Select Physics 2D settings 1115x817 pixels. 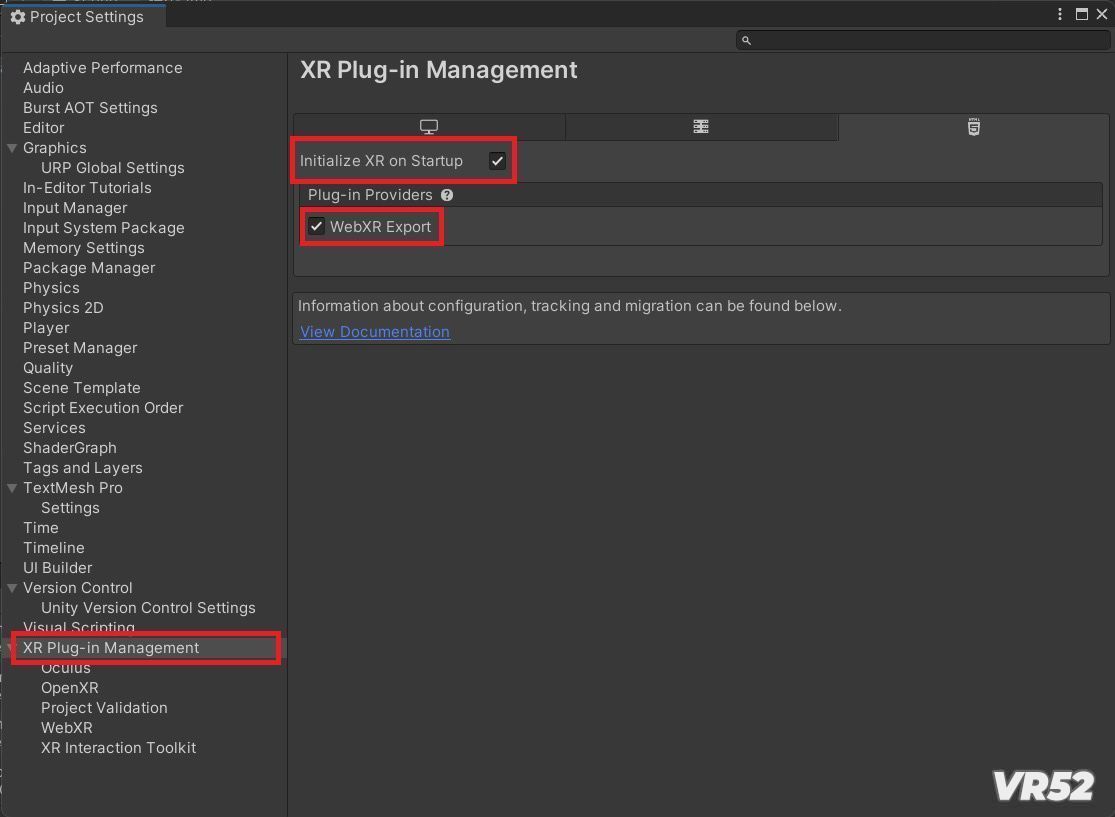point(63,308)
